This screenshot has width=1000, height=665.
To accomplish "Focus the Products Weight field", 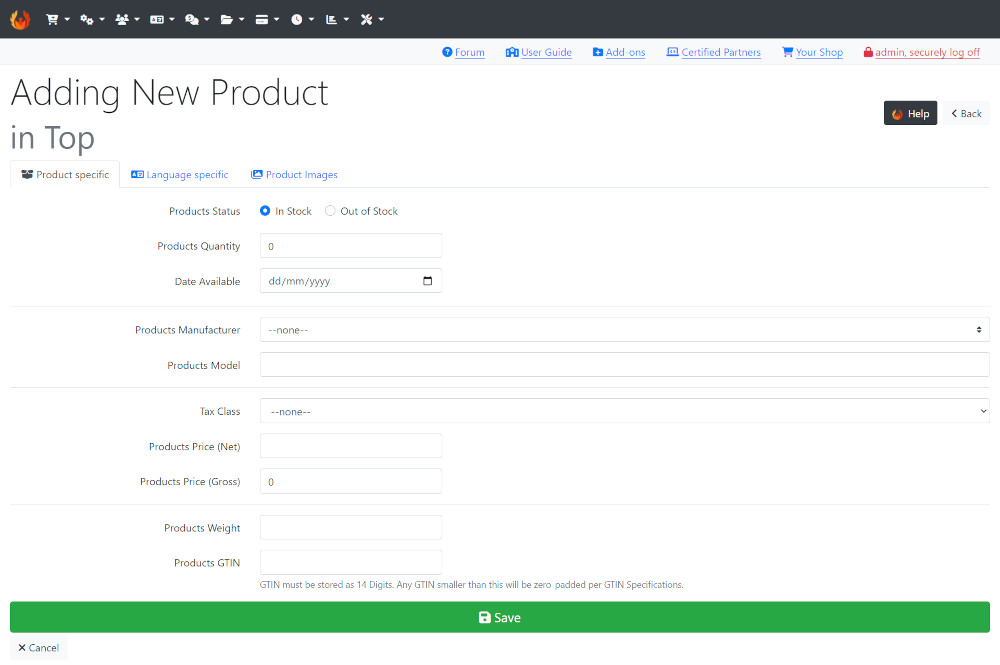I will (x=351, y=528).
